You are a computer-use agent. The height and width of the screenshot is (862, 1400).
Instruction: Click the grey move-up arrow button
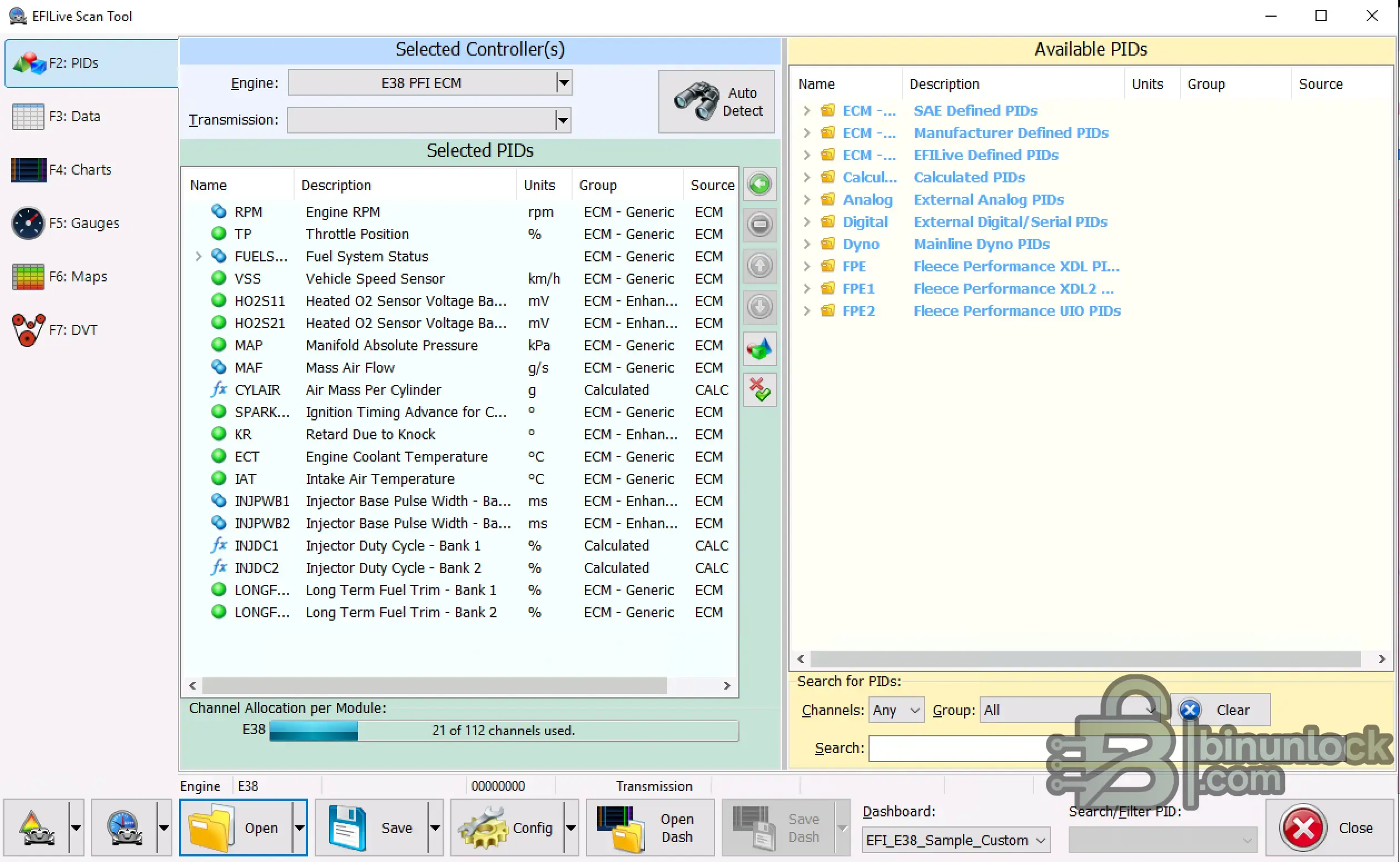[759, 266]
